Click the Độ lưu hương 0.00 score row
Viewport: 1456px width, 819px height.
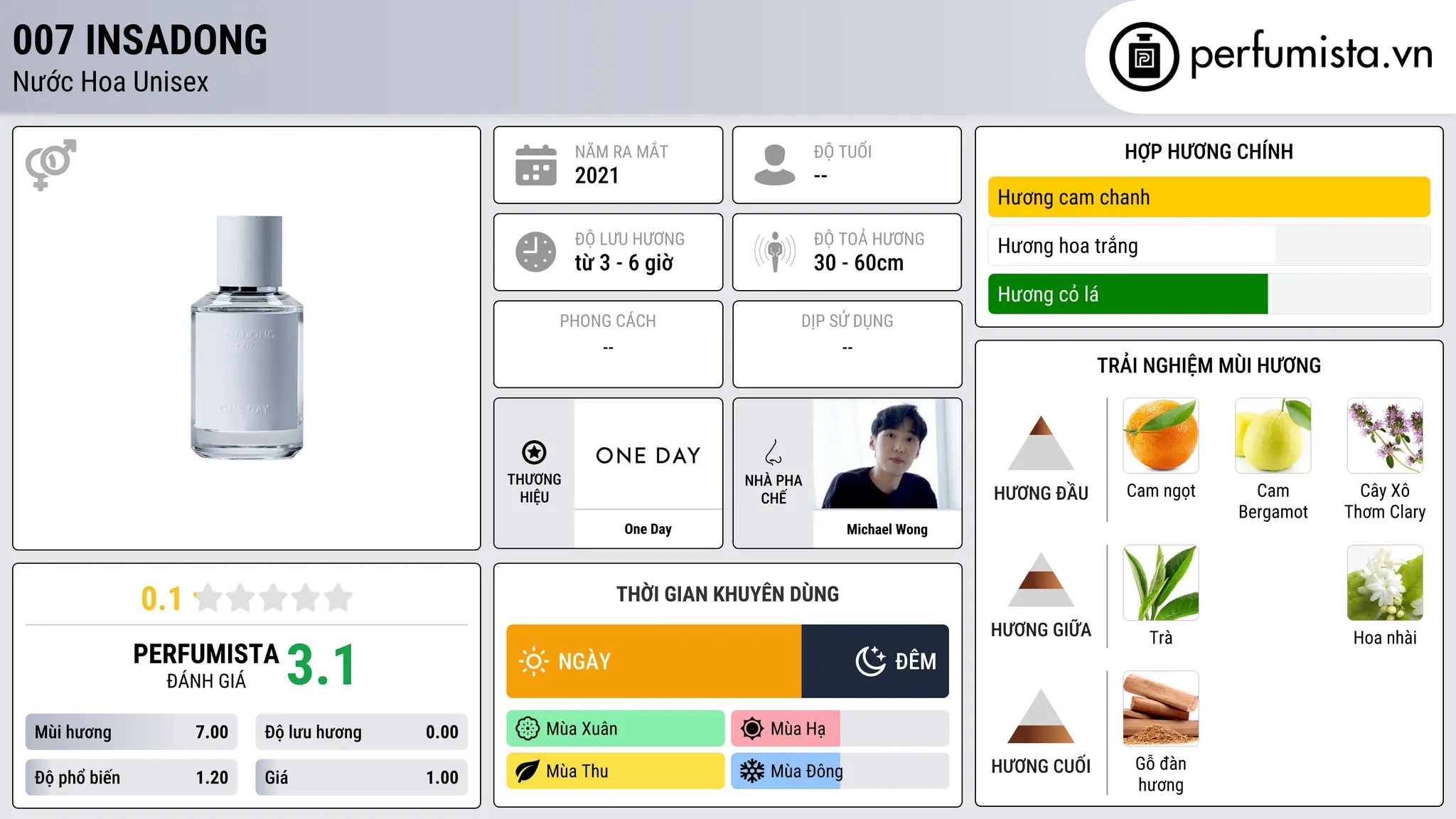[x=362, y=732]
